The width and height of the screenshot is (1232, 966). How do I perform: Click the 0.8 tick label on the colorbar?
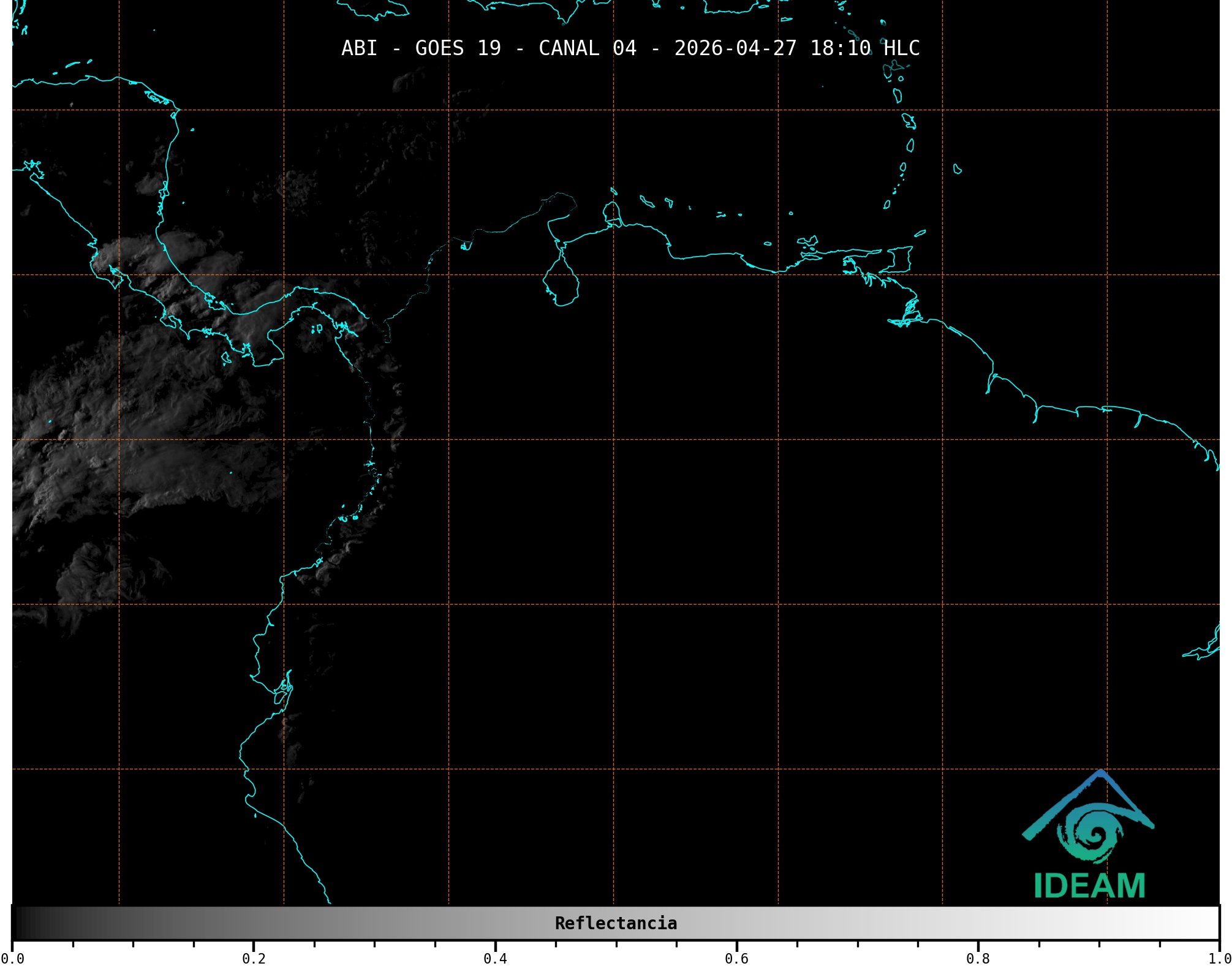pyautogui.click(x=978, y=959)
